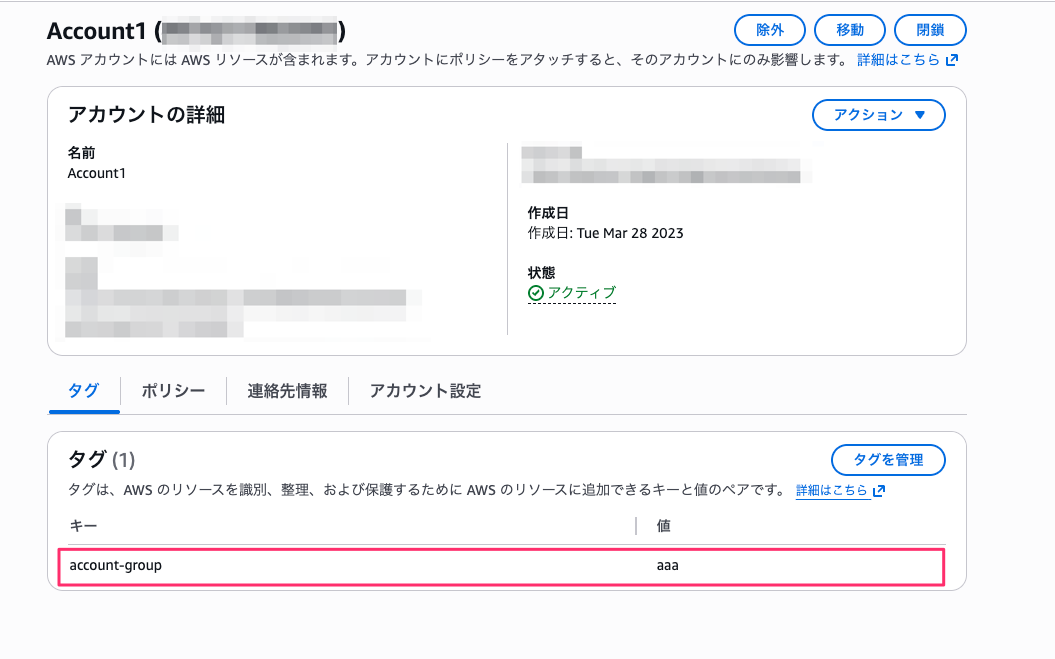
Task: Open the アカウント設定 tab
Action: tap(423, 391)
